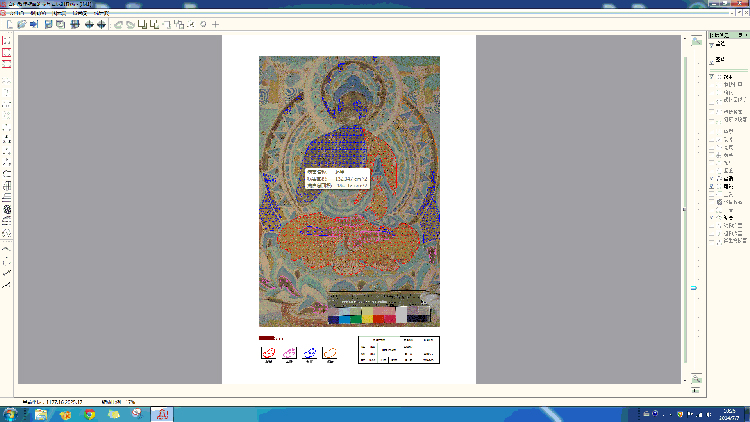Click the yellow folder taskbar icon

tap(114, 414)
